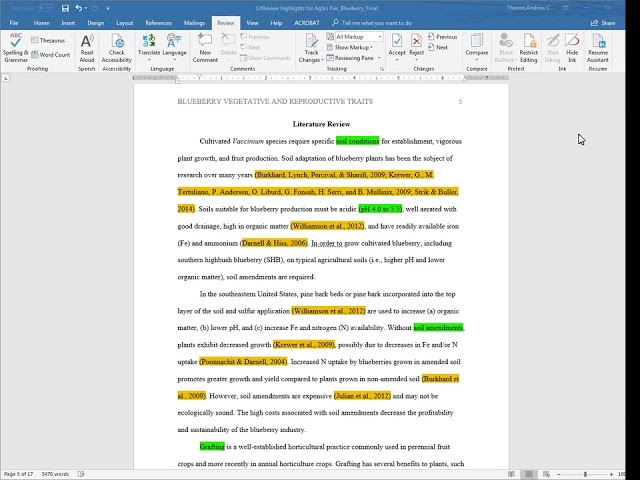Open the Mailings tab

(194, 23)
